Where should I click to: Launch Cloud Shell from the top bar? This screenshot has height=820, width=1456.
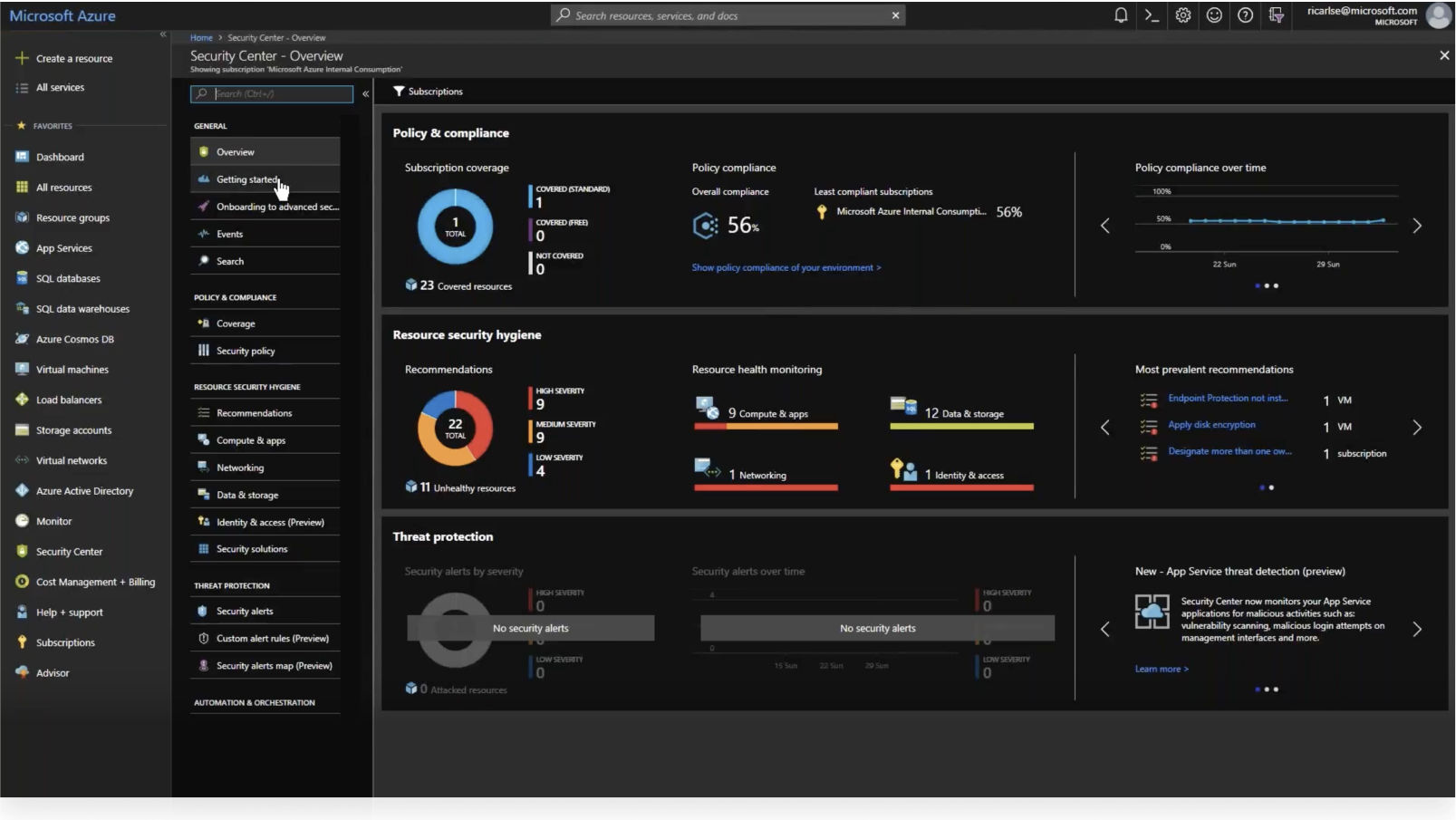point(1152,15)
